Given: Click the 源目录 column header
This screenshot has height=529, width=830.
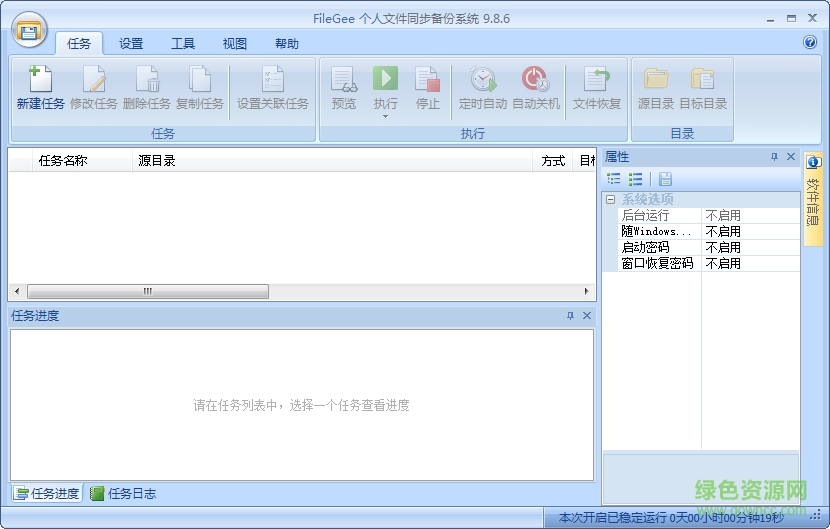Looking at the screenshot, I should [332, 160].
